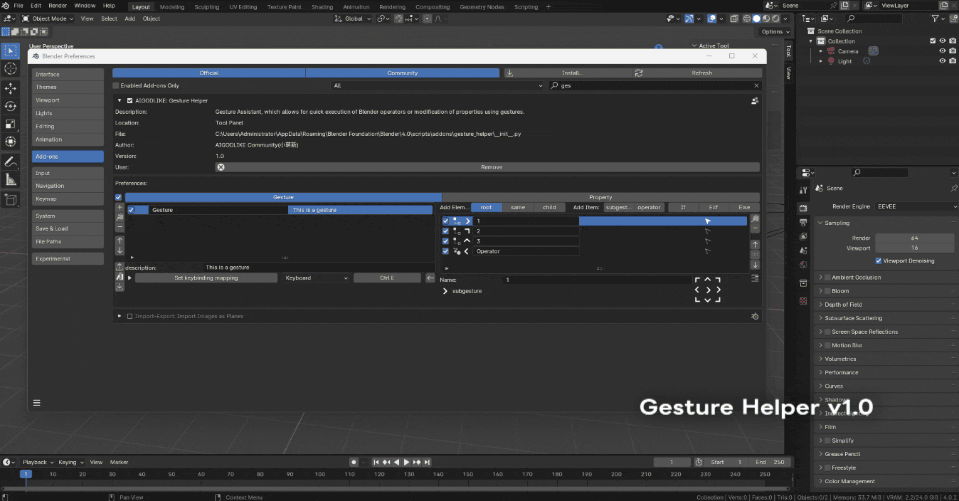The width and height of the screenshot is (959, 501).
Task: Toggle the checkbox of element 3
Action: coord(445,241)
